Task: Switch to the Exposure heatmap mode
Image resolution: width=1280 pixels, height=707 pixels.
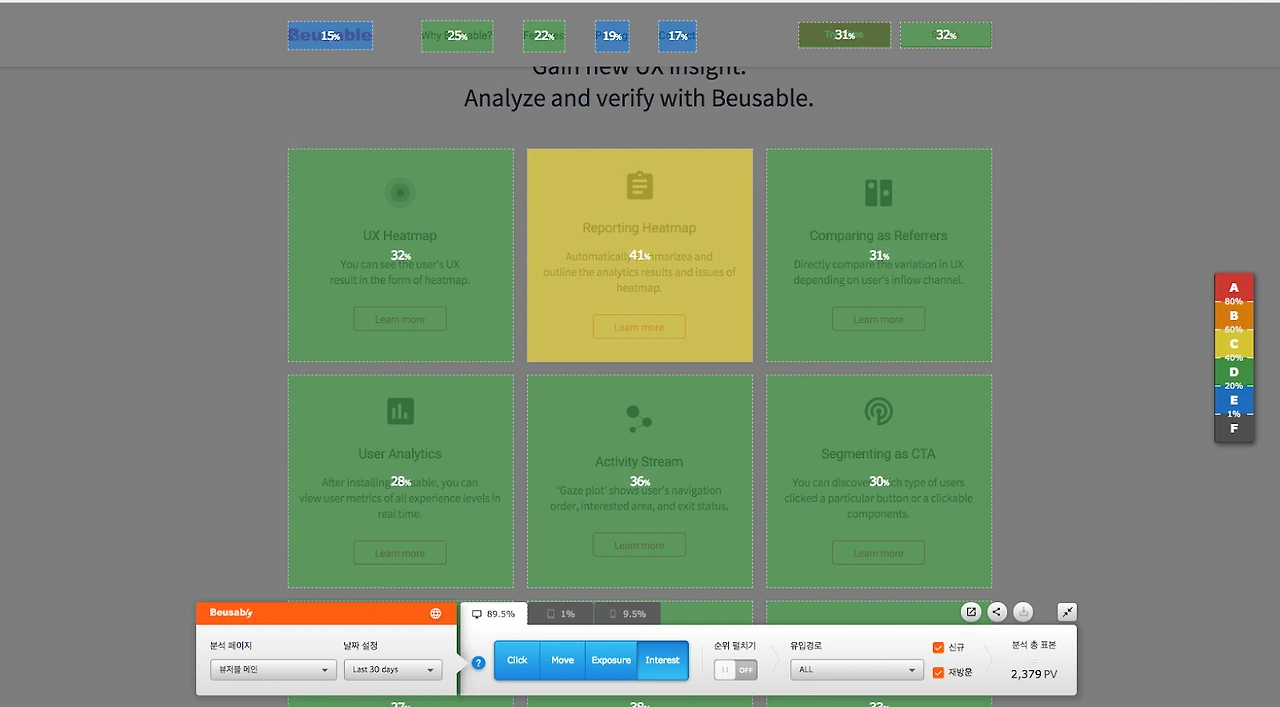Action: 611,660
